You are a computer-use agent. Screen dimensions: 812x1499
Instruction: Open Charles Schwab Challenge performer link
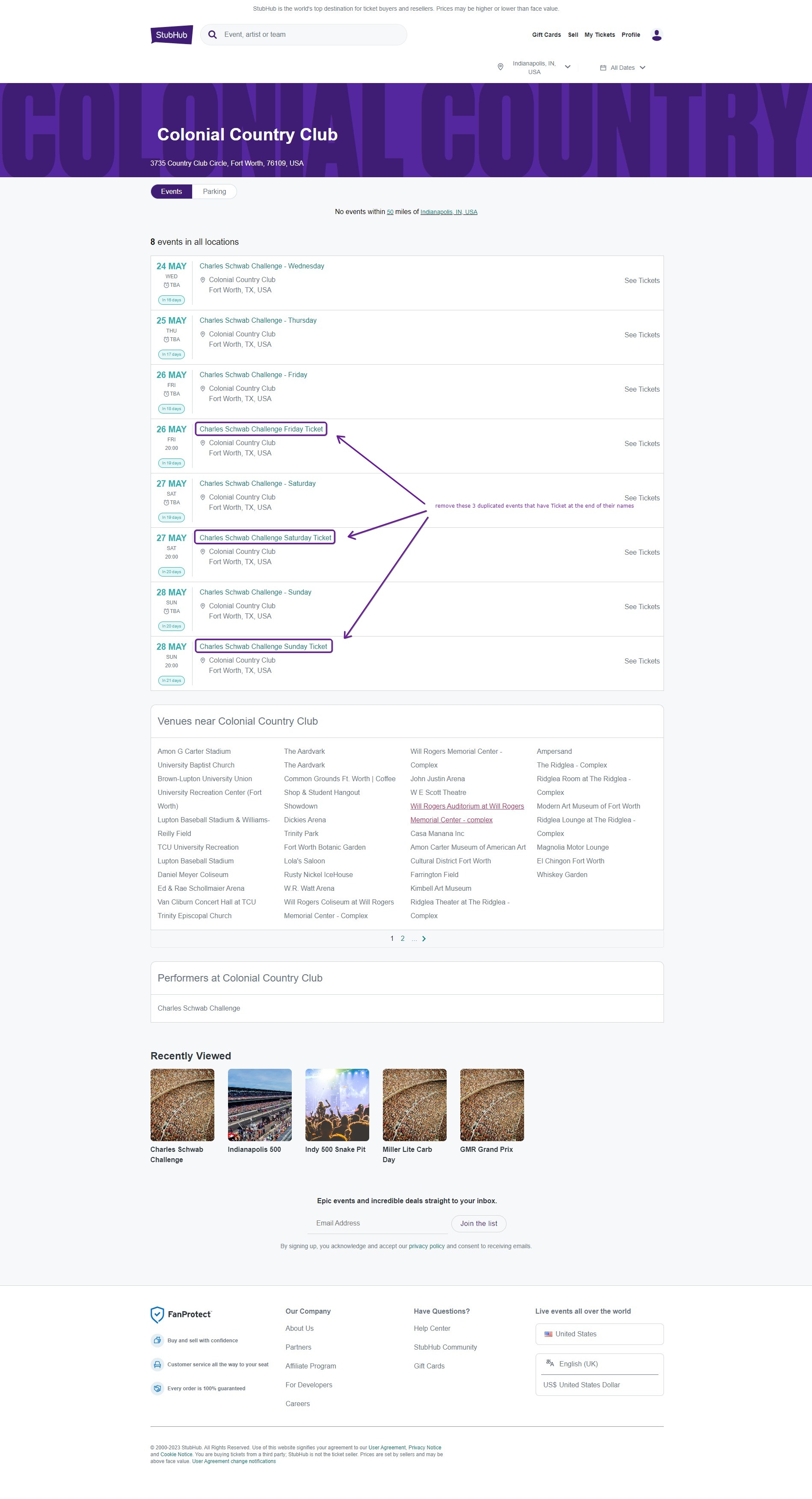pyautogui.click(x=199, y=1008)
